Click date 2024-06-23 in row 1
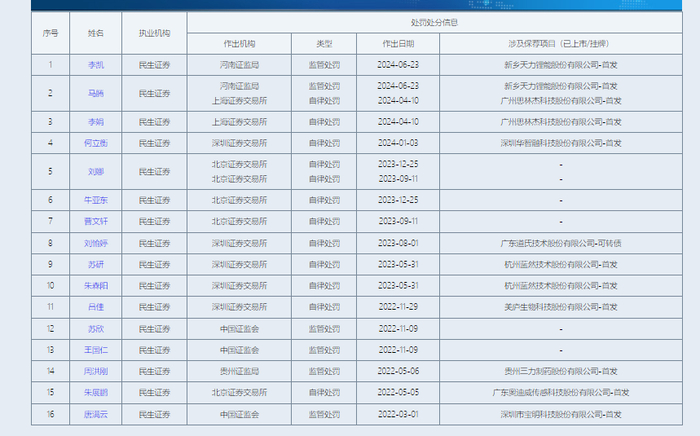 tap(398, 65)
